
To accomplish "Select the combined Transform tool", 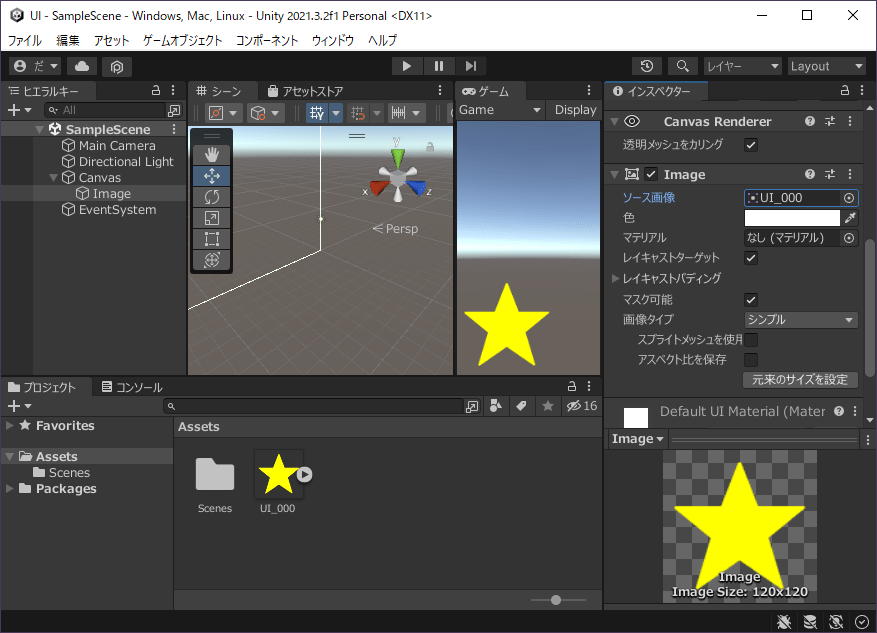I will click(211, 259).
